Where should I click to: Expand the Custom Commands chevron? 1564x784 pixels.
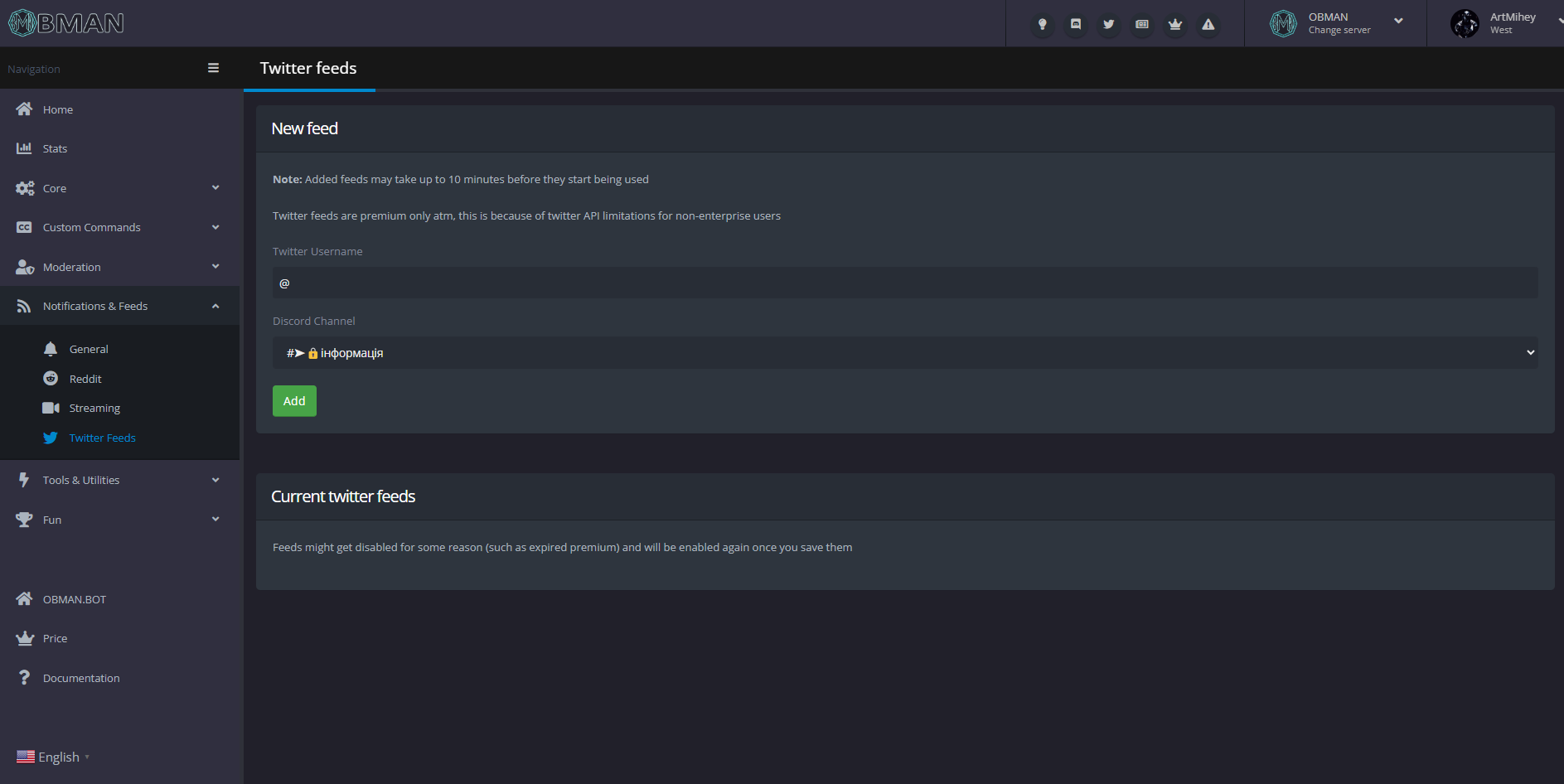tap(215, 227)
